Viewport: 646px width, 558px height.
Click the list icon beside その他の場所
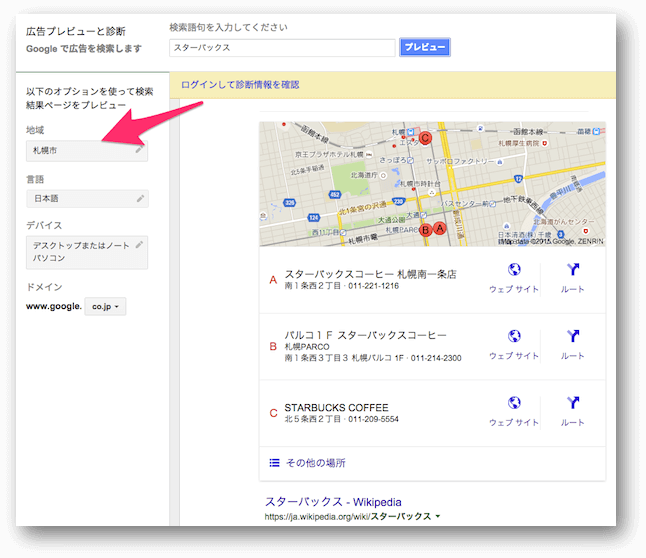pos(274,463)
